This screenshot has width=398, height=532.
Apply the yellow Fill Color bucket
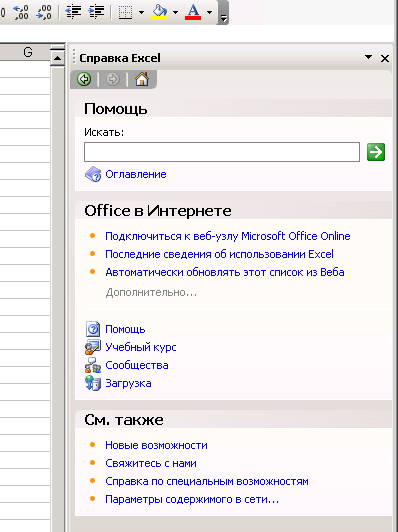click(x=159, y=13)
